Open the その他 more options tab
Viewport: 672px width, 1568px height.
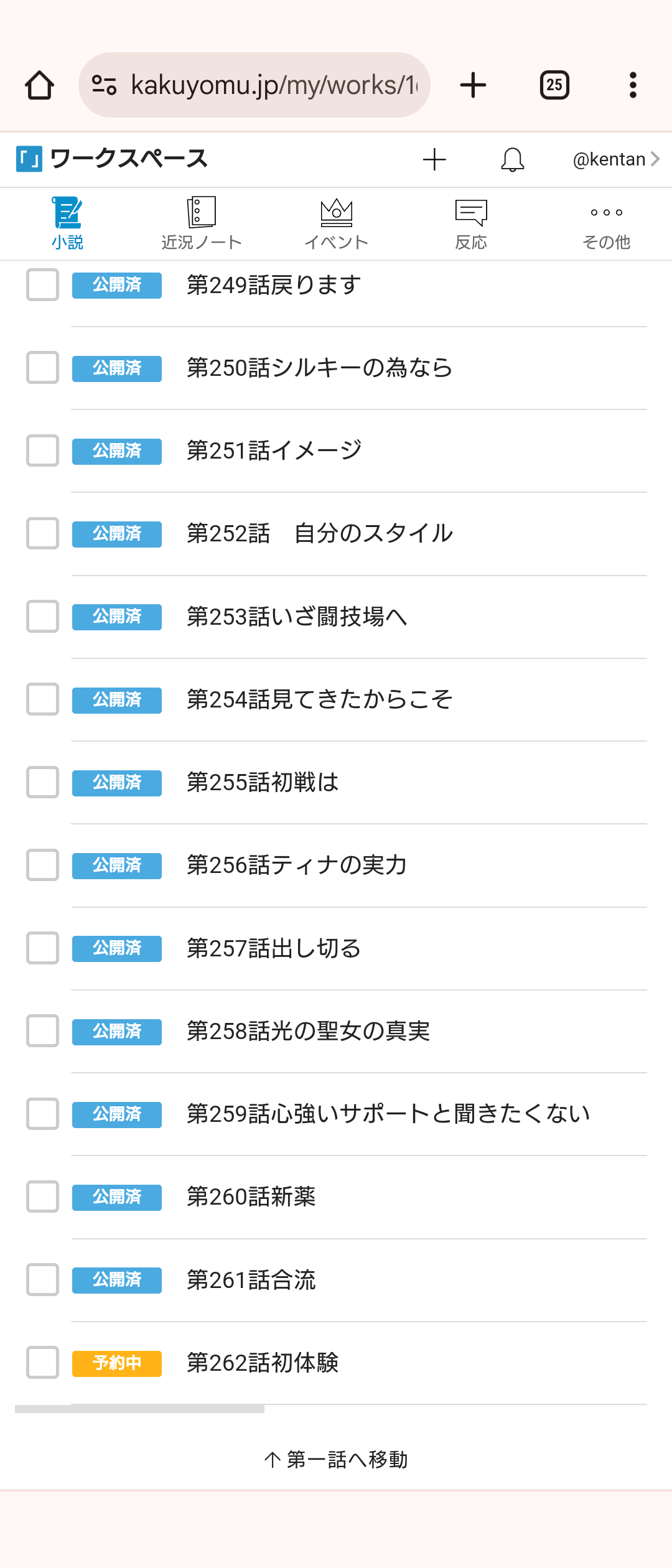pyautogui.click(x=606, y=224)
